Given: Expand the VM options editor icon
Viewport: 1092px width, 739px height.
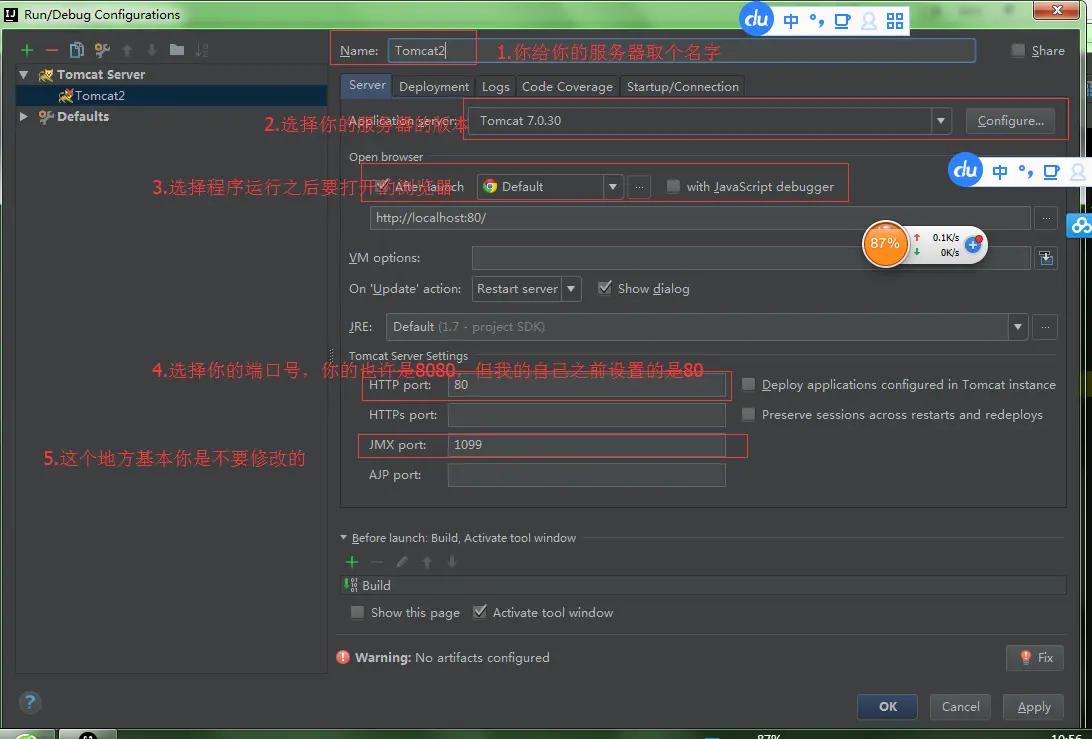Looking at the screenshot, I should pos(1046,258).
